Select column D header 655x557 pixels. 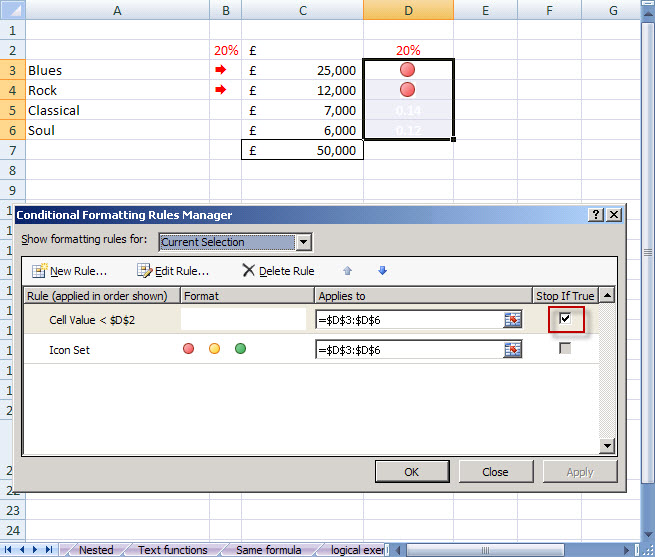pyautogui.click(x=408, y=10)
